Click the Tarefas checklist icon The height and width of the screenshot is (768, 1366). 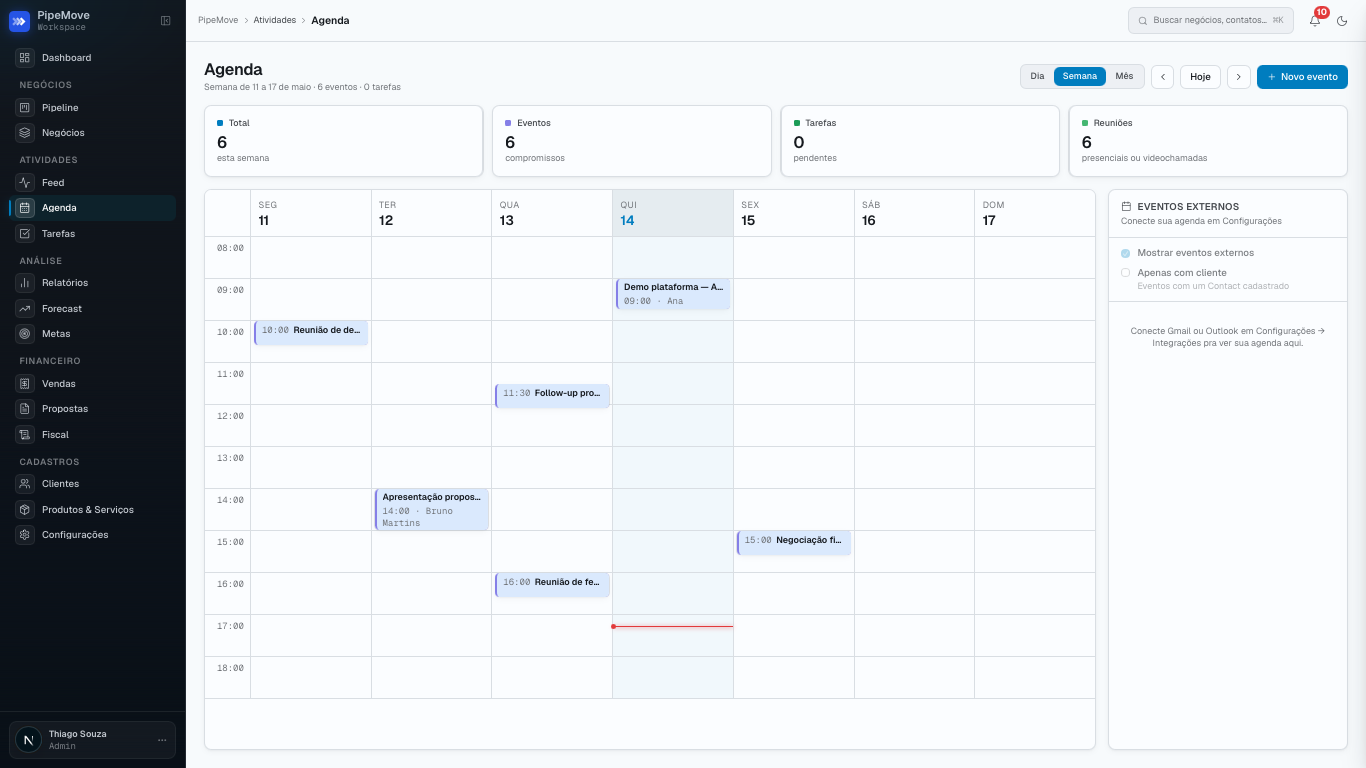[25, 234]
